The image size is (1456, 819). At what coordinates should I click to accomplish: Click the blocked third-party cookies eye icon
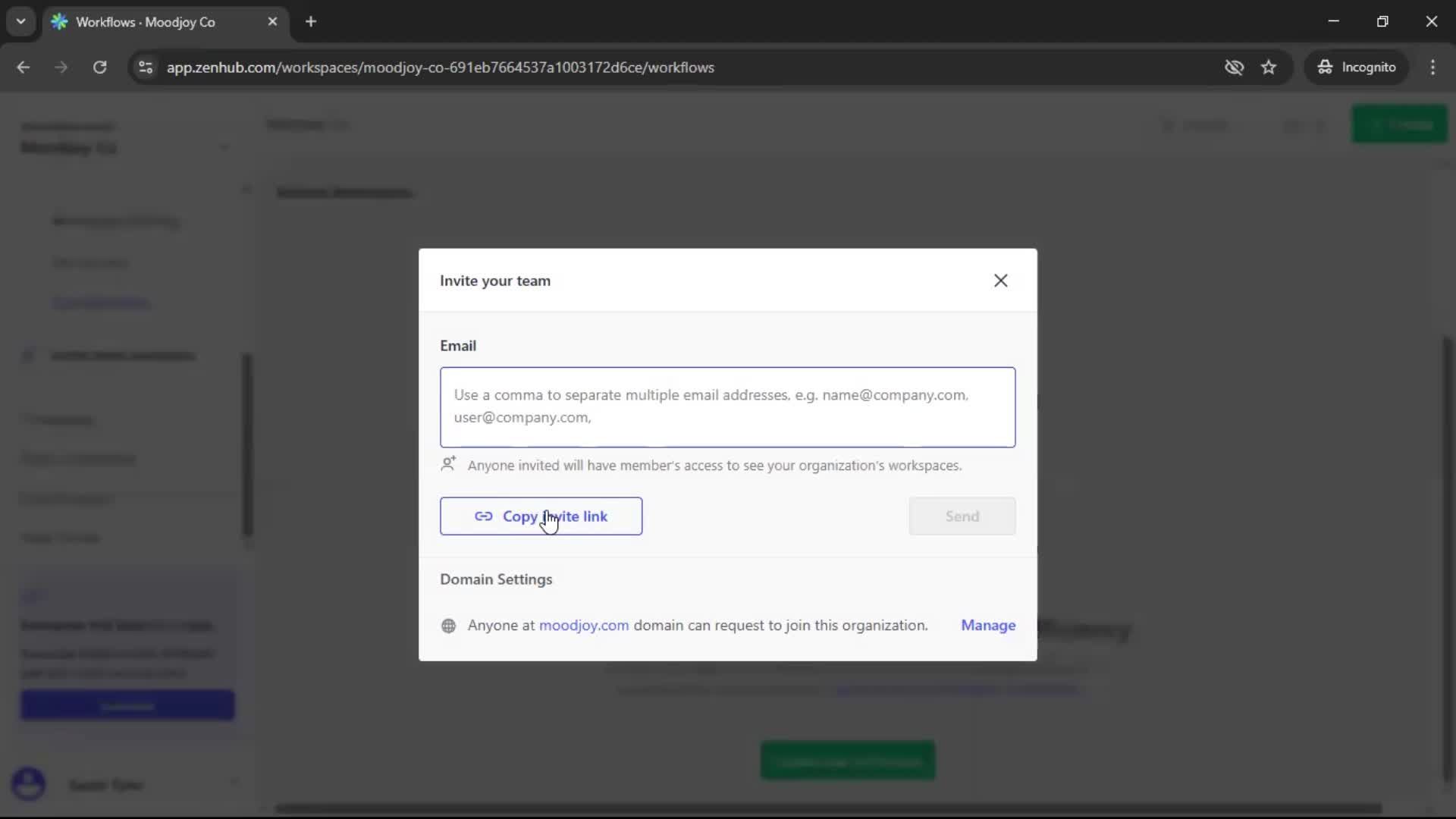pyautogui.click(x=1235, y=67)
